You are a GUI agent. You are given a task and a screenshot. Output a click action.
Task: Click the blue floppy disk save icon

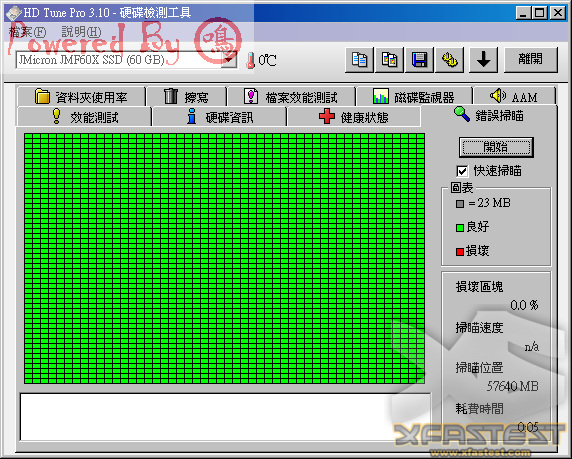click(420, 59)
